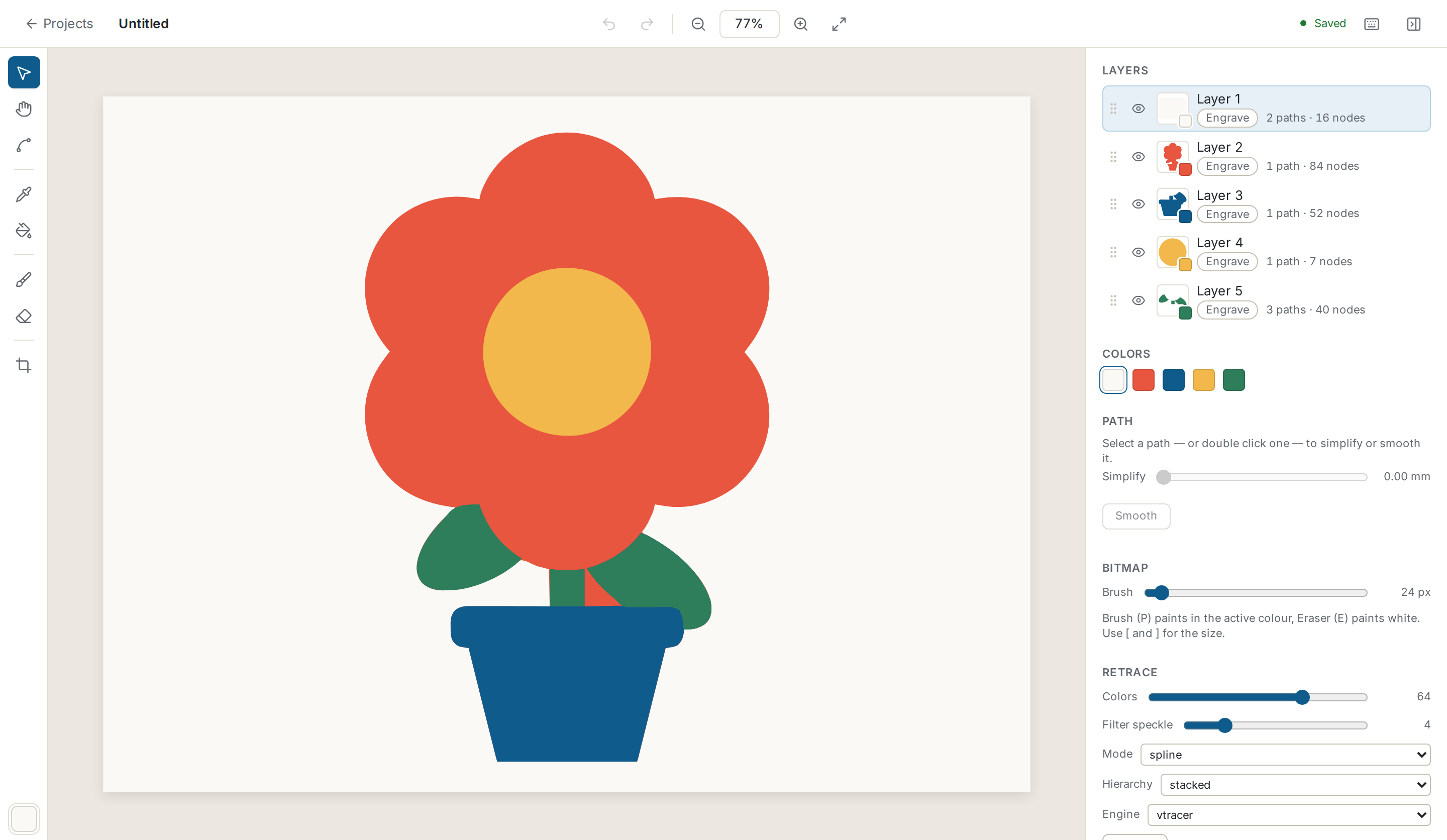The height and width of the screenshot is (840, 1447).
Task: Open the Hierarchy dropdown set to stacked
Action: pos(1295,785)
